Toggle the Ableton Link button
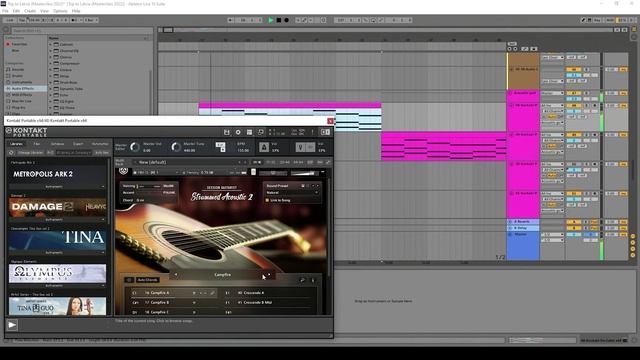Viewport: 640px width, 360px height. (x=10, y=20)
